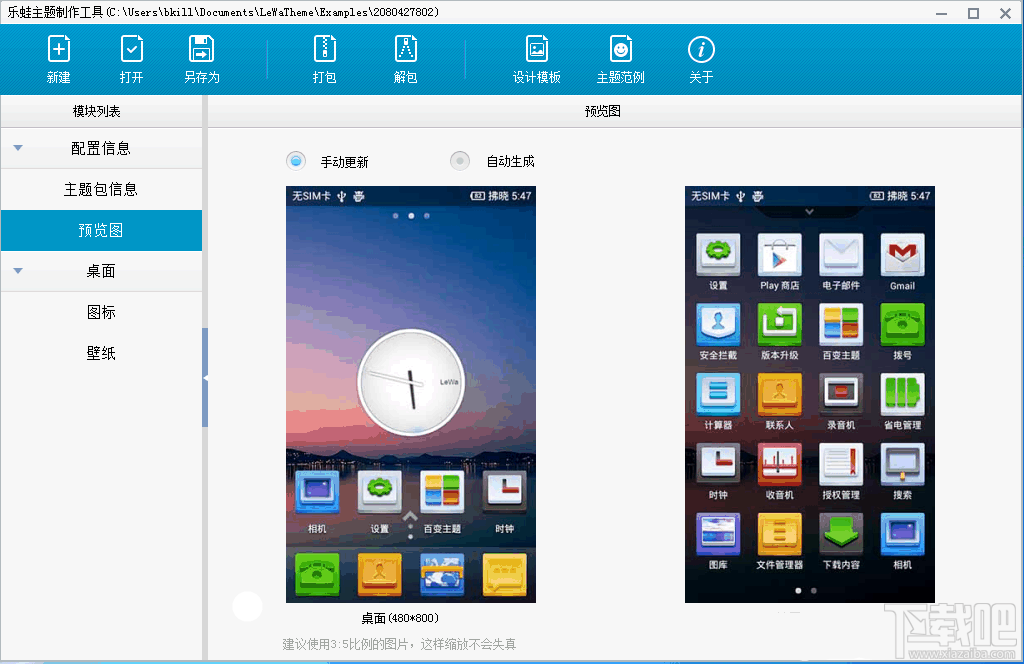
Task: Select 预览图 in the module list
Action: [x=101, y=230]
